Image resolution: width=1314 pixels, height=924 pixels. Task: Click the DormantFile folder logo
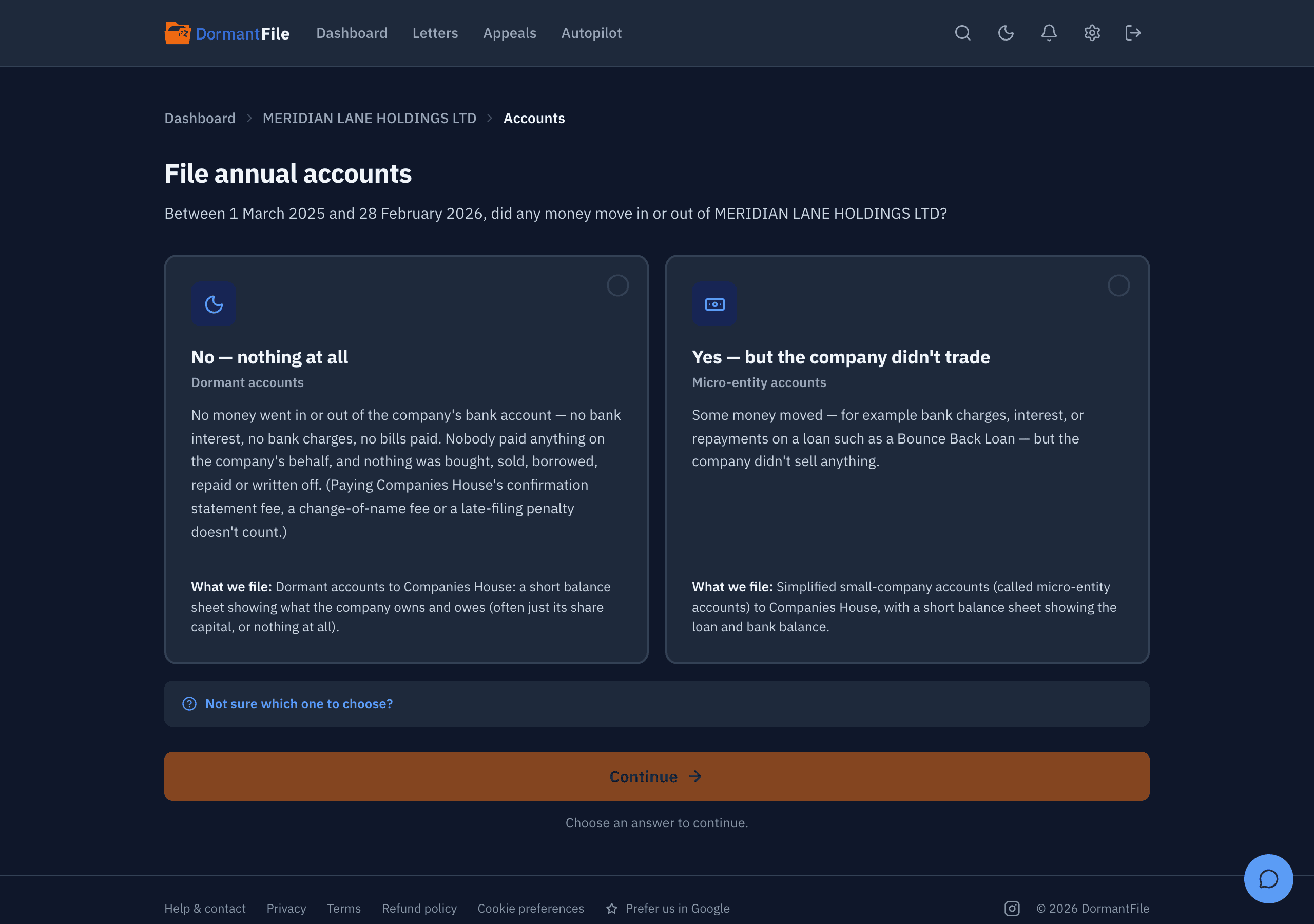click(x=178, y=33)
